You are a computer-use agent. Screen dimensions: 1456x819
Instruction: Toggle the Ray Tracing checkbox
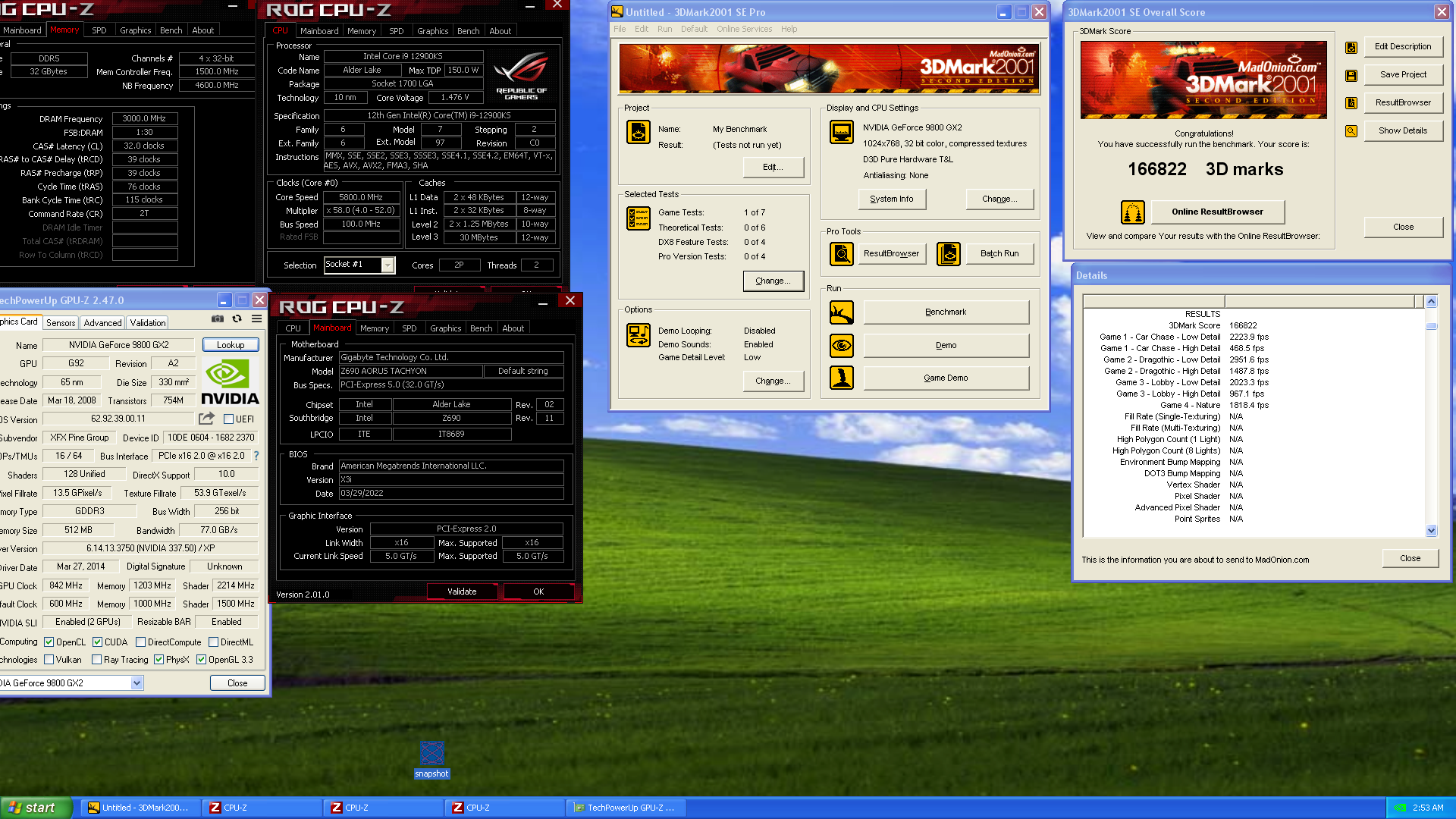coord(96,660)
